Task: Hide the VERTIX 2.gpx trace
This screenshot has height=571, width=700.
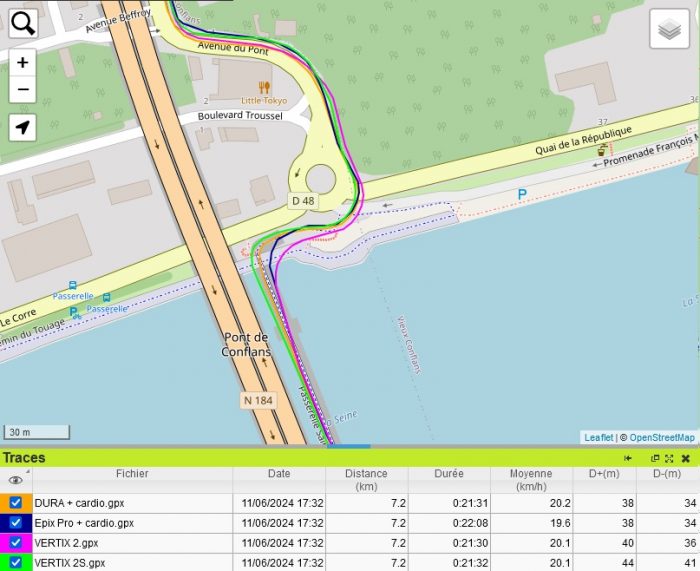Action: pyautogui.click(x=16, y=542)
